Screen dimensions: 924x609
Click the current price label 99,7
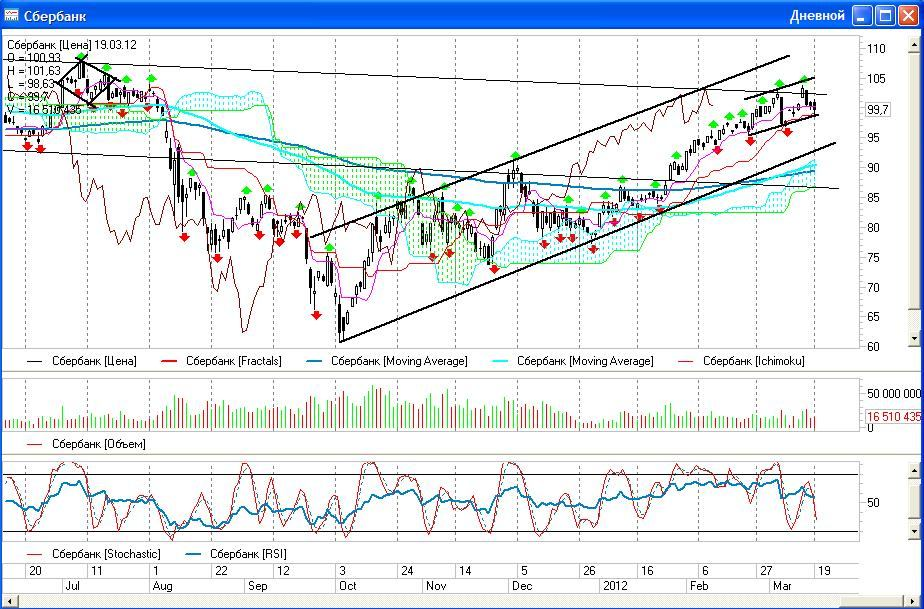coord(879,110)
